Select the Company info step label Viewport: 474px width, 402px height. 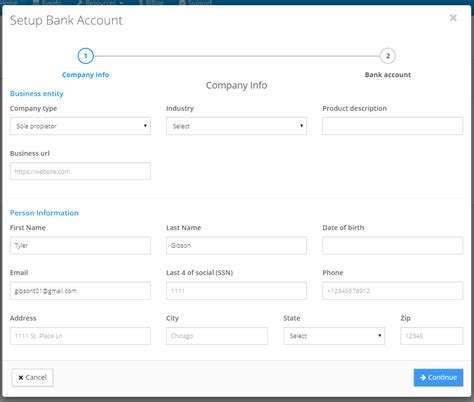86,75
